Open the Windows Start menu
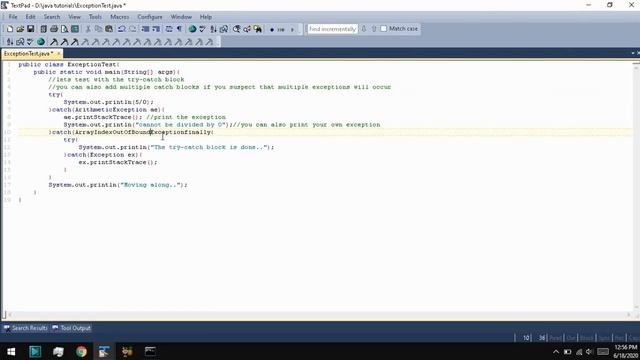 11,351
